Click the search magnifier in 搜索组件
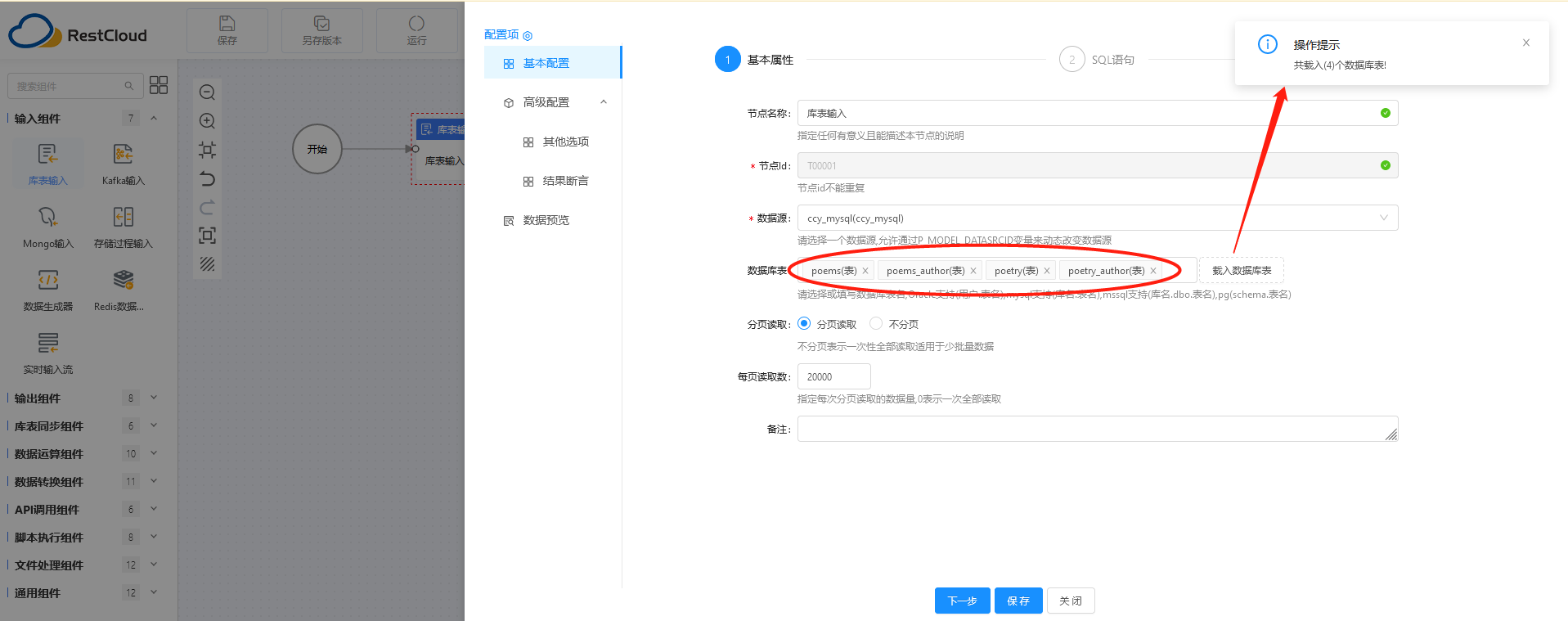This screenshot has height=621, width=1568. pyautogui.click(x=128, y=86)
